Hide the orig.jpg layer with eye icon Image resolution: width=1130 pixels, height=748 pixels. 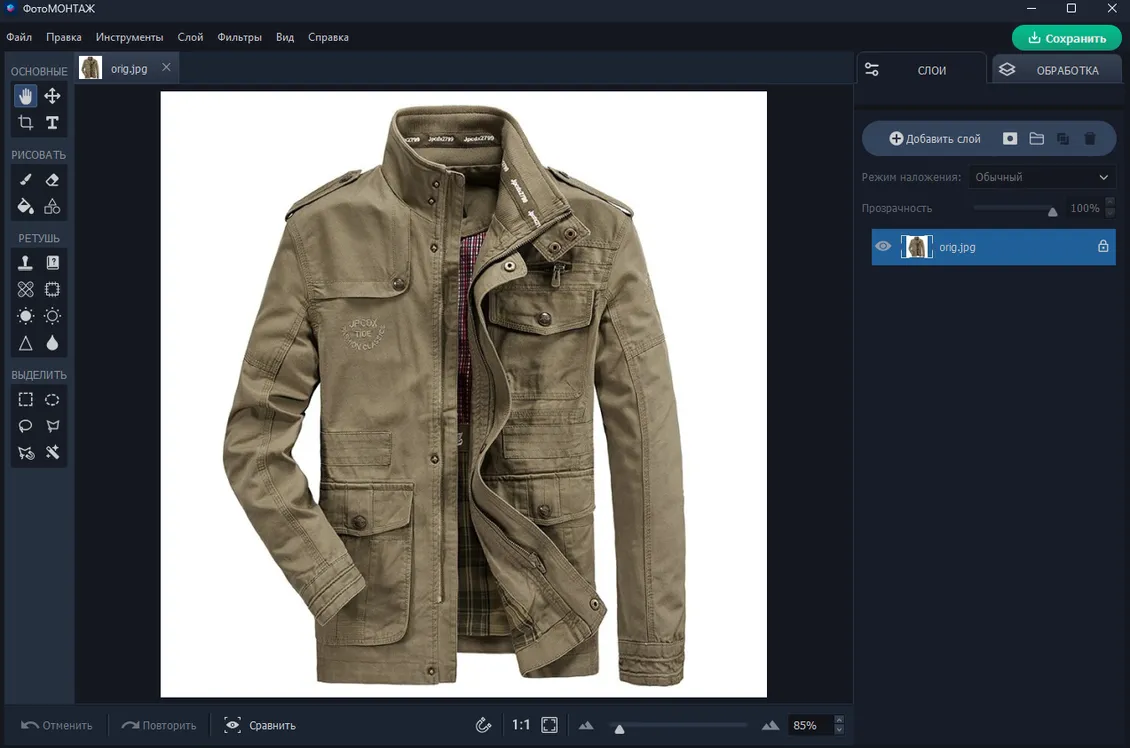pos(883,246)
